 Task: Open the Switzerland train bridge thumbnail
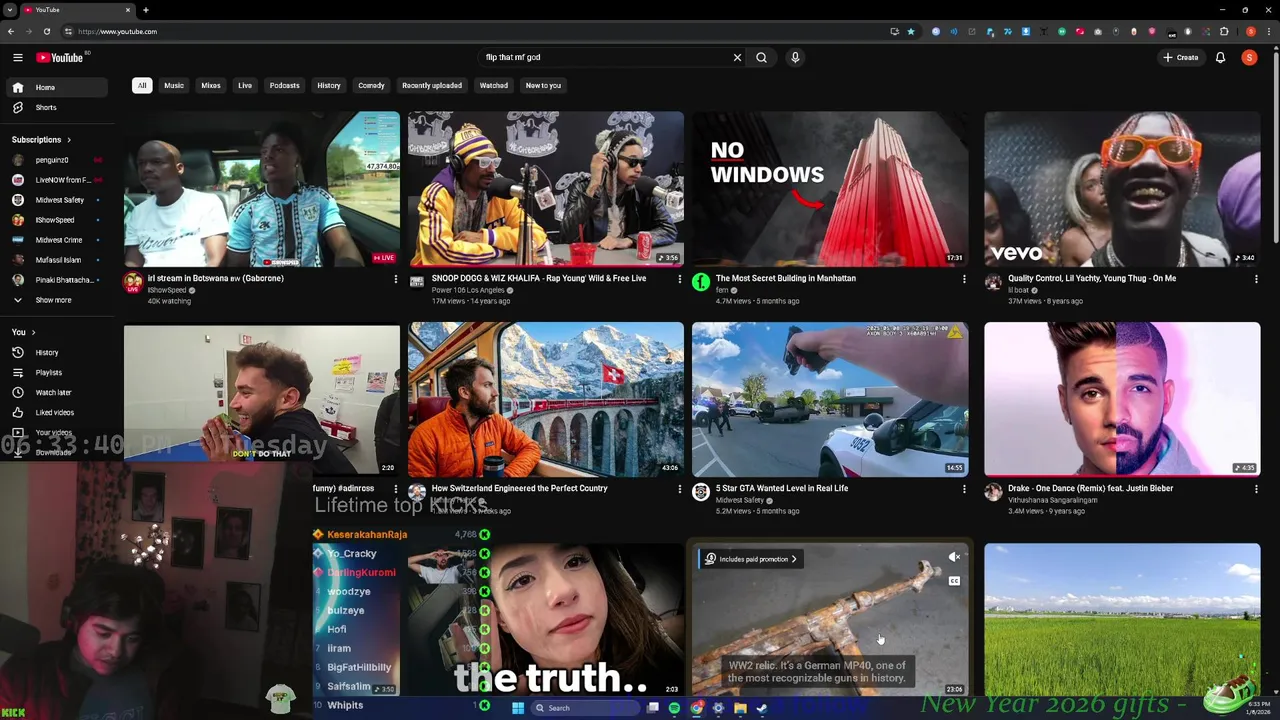(546, 399)
